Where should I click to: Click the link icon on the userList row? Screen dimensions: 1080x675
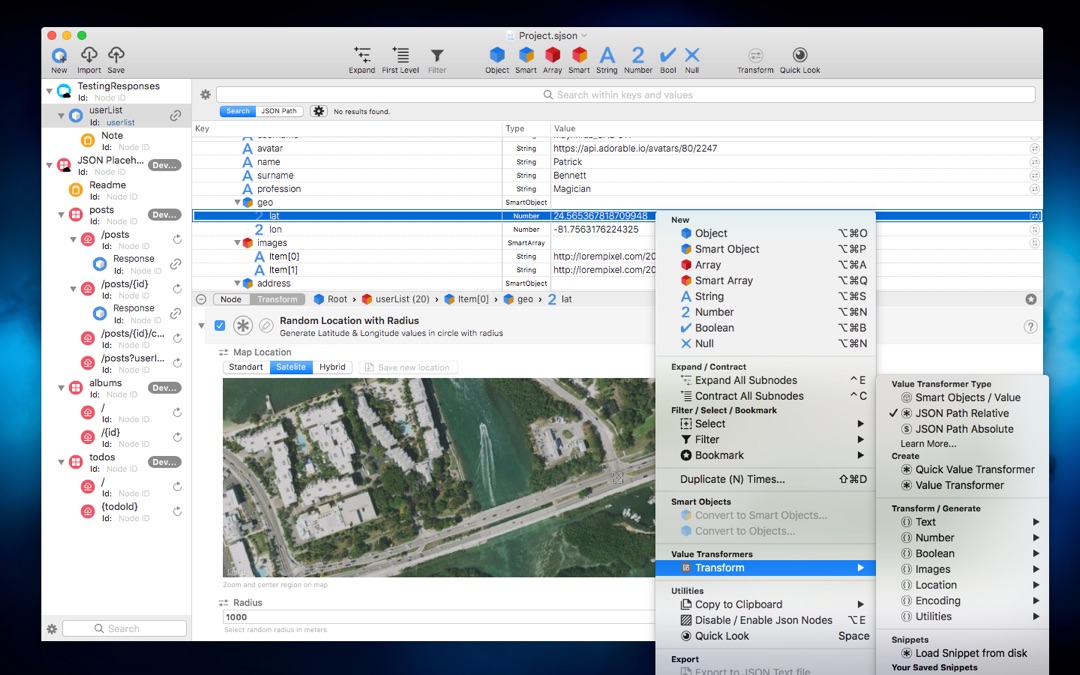(176, 116)
